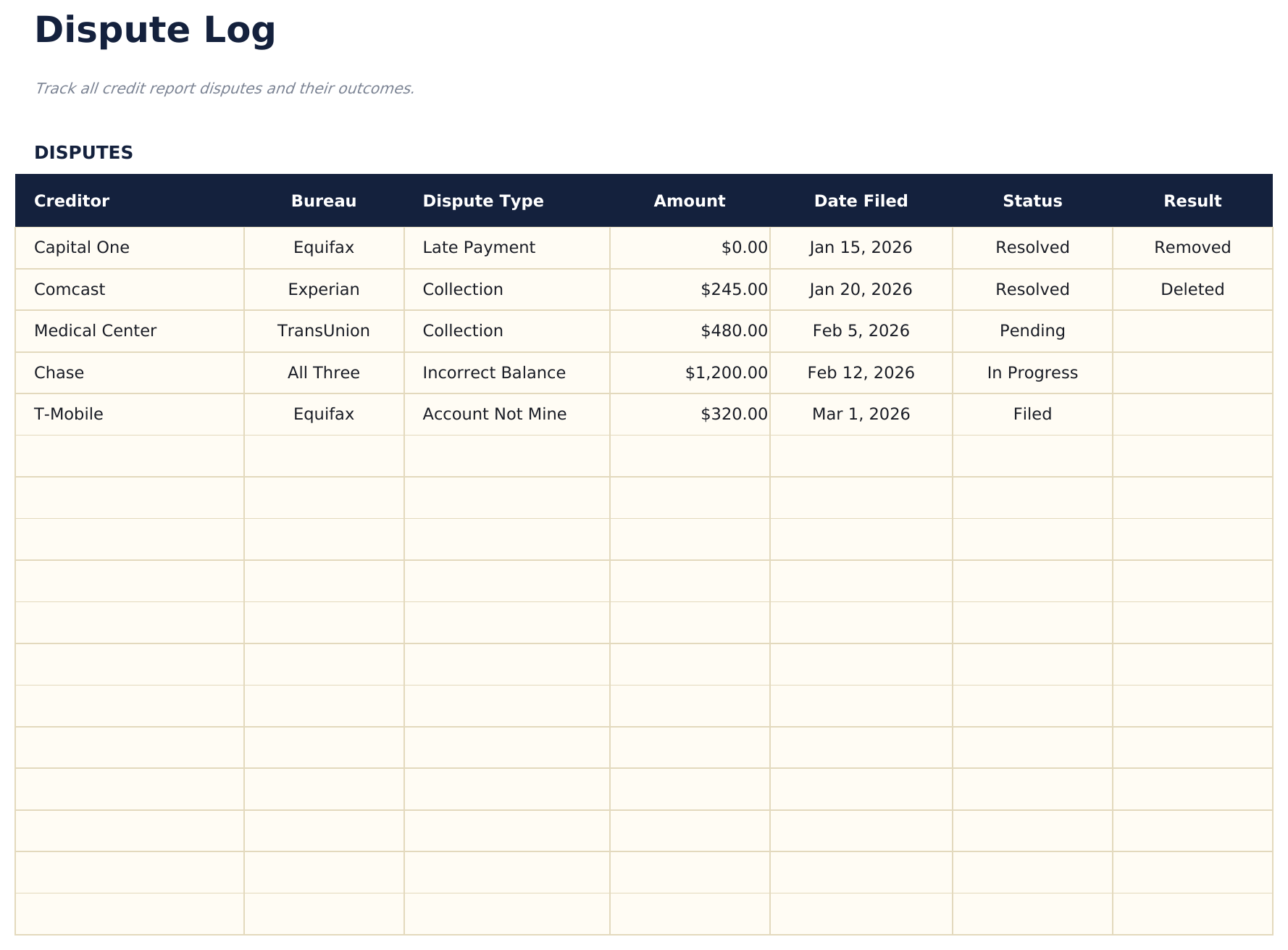Click the Dispute Log title
Screen dimensions: 1288x950
coord(154,30)
